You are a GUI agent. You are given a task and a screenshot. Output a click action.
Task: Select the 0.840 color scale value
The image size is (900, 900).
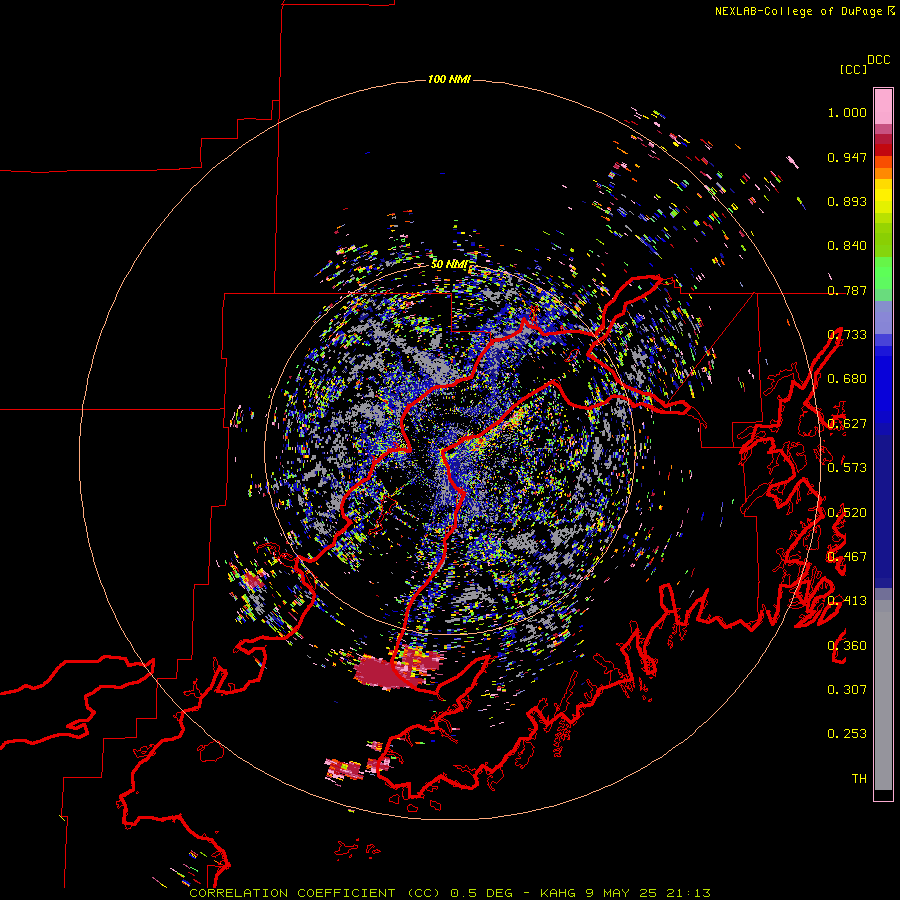tap(847, 246)
